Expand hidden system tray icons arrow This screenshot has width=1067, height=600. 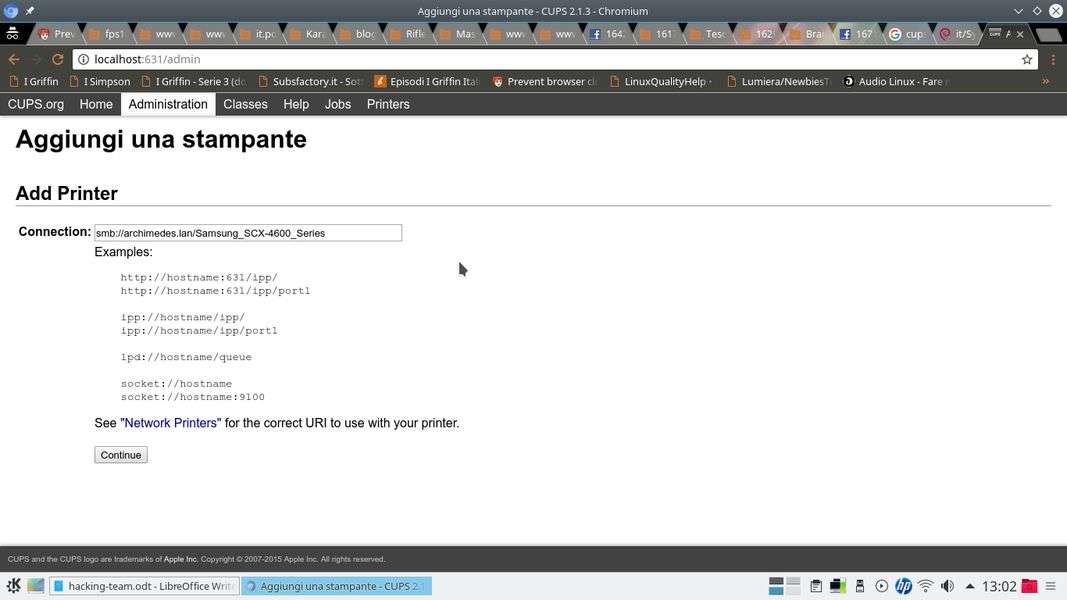(x=969, y=586)
